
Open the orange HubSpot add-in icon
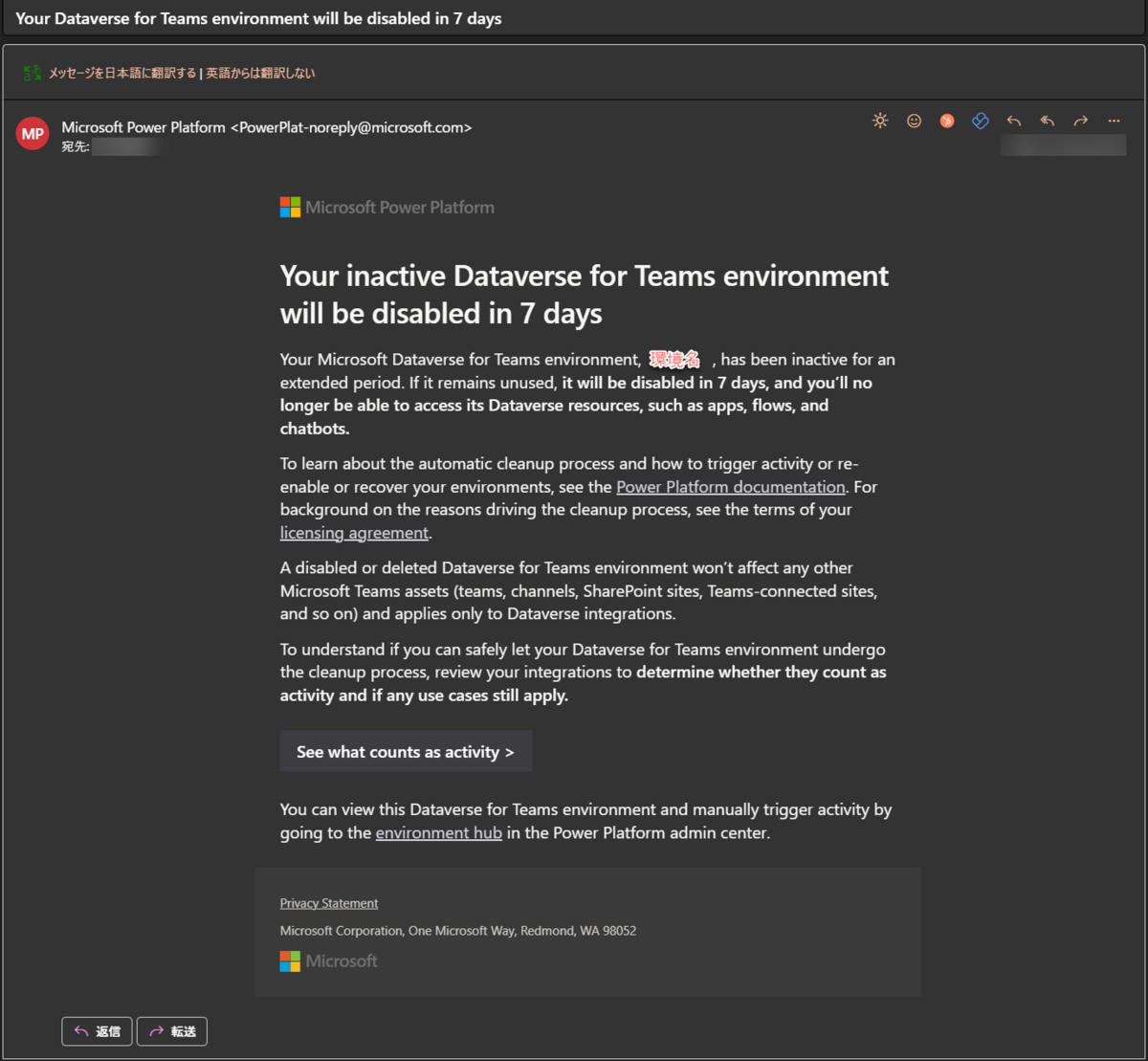[947, 121]
